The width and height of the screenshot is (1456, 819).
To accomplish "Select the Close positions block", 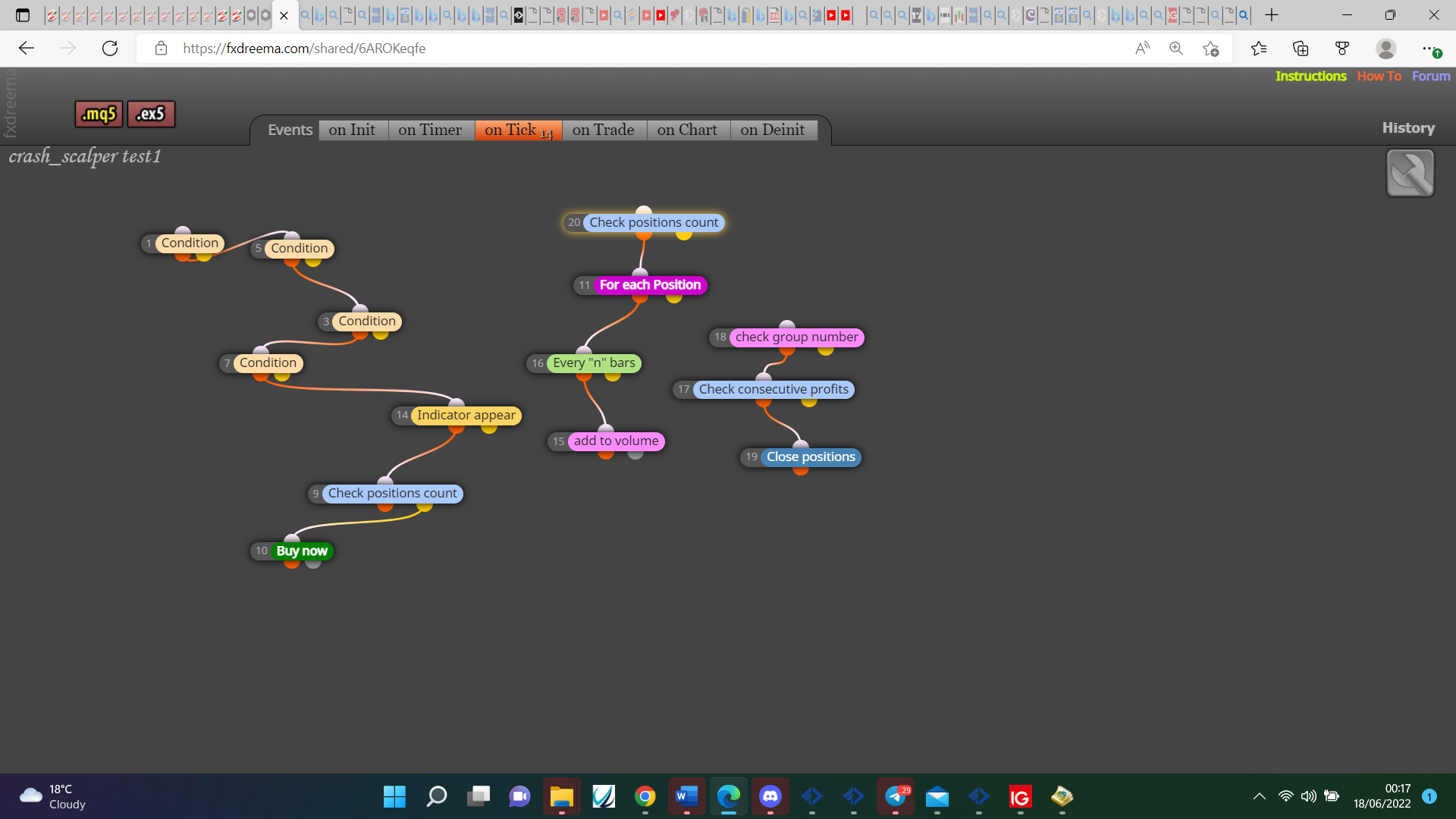I will [811, 457].
